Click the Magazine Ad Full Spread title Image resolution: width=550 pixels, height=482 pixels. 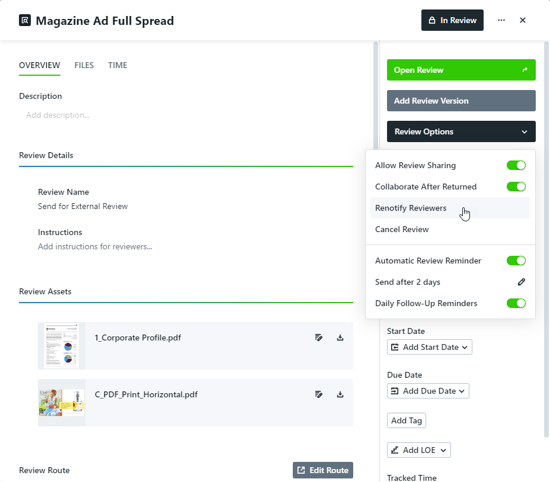pos(105,21)
